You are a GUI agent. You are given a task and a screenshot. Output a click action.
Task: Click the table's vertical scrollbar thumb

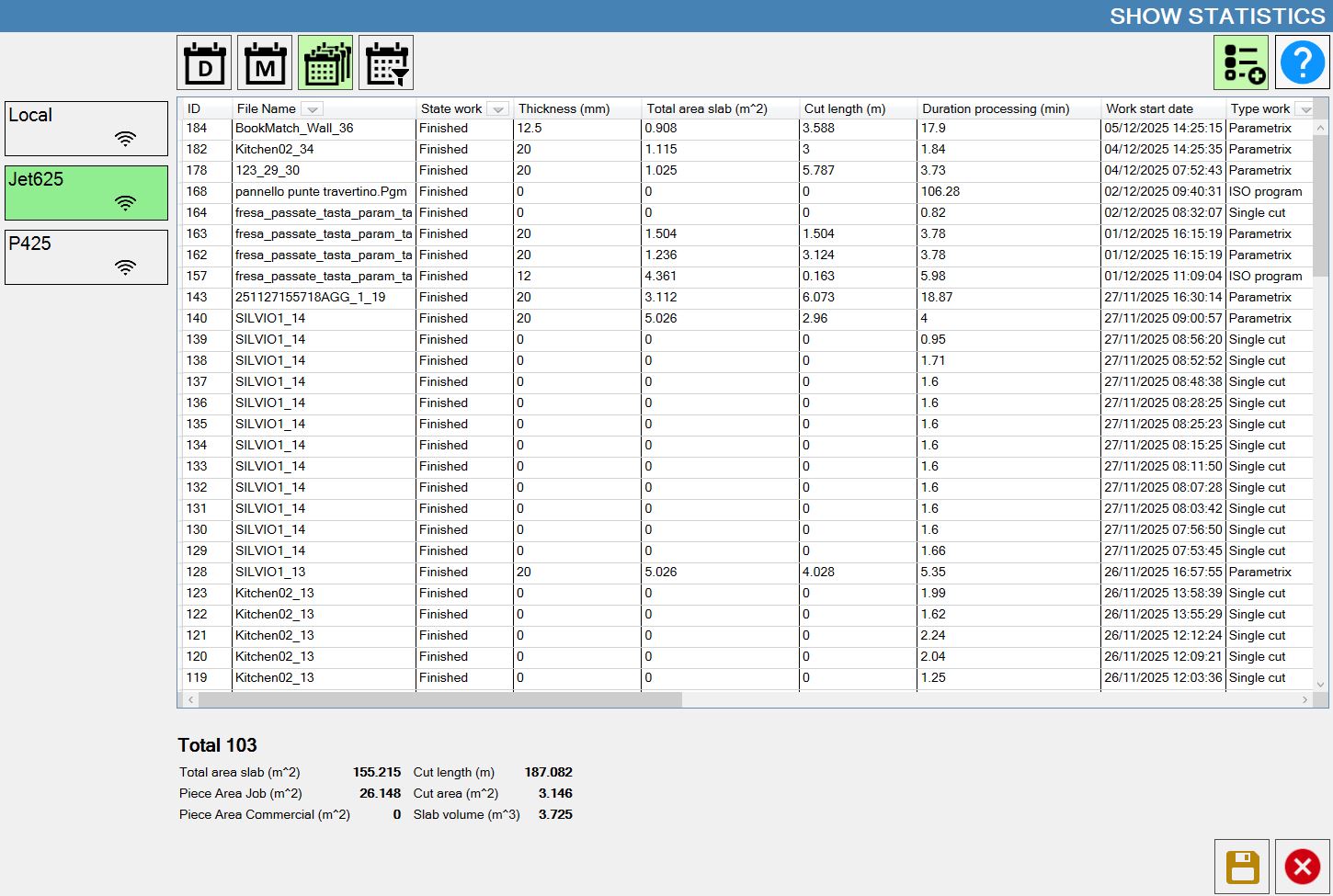(x=1321, y=206)
